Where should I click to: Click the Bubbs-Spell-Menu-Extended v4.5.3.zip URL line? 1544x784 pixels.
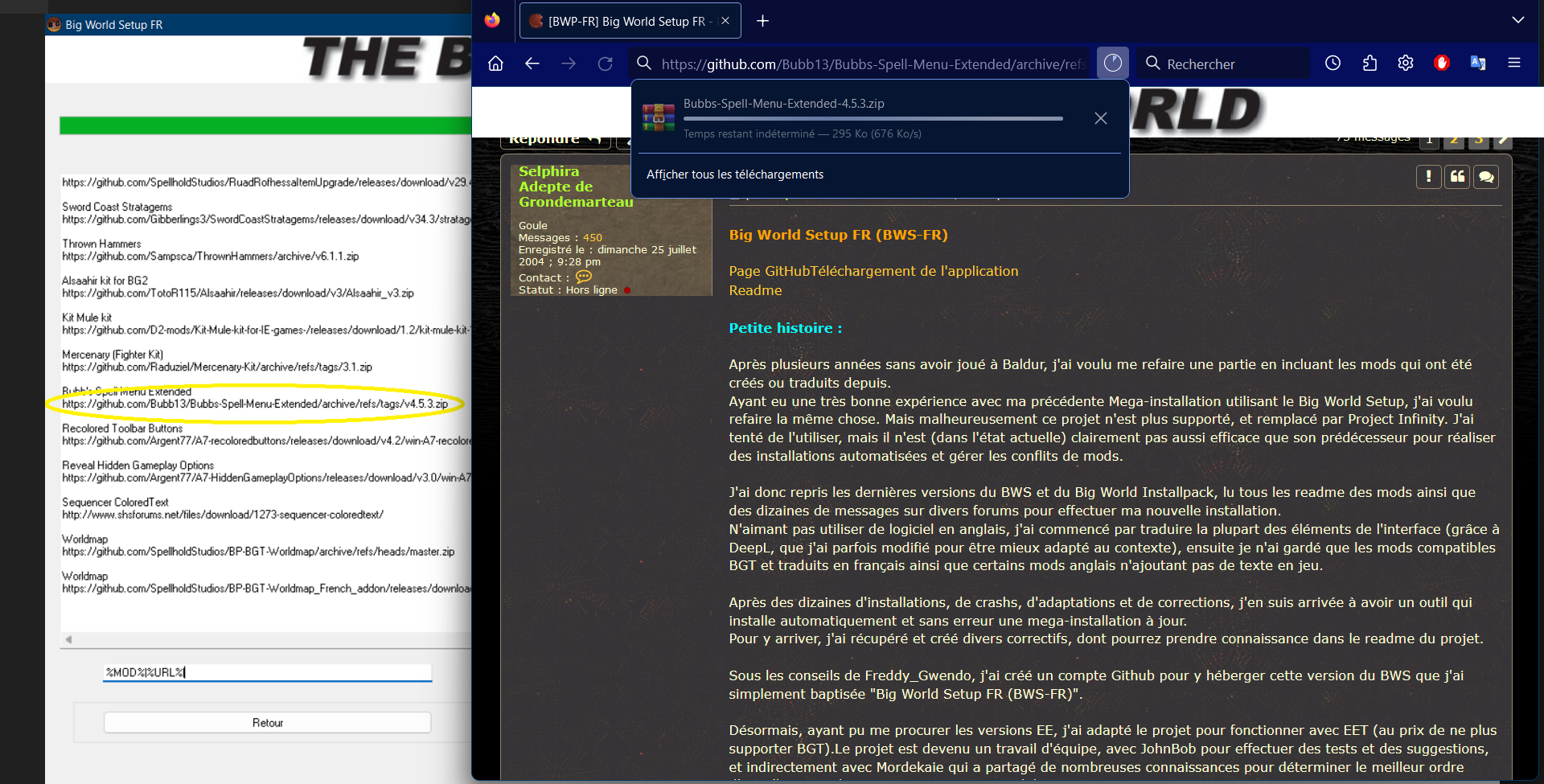coord(255,404)
